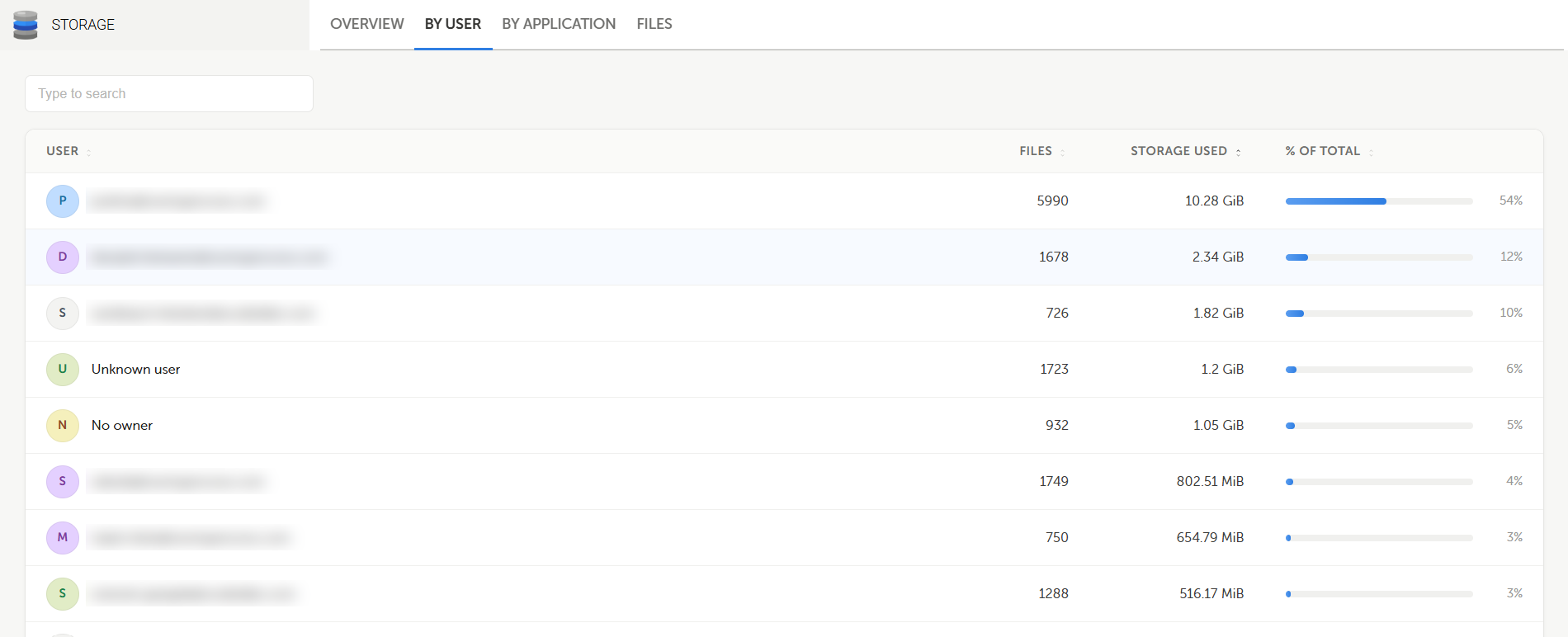Select the 802.51 MiB storage value

(1210, 482)
